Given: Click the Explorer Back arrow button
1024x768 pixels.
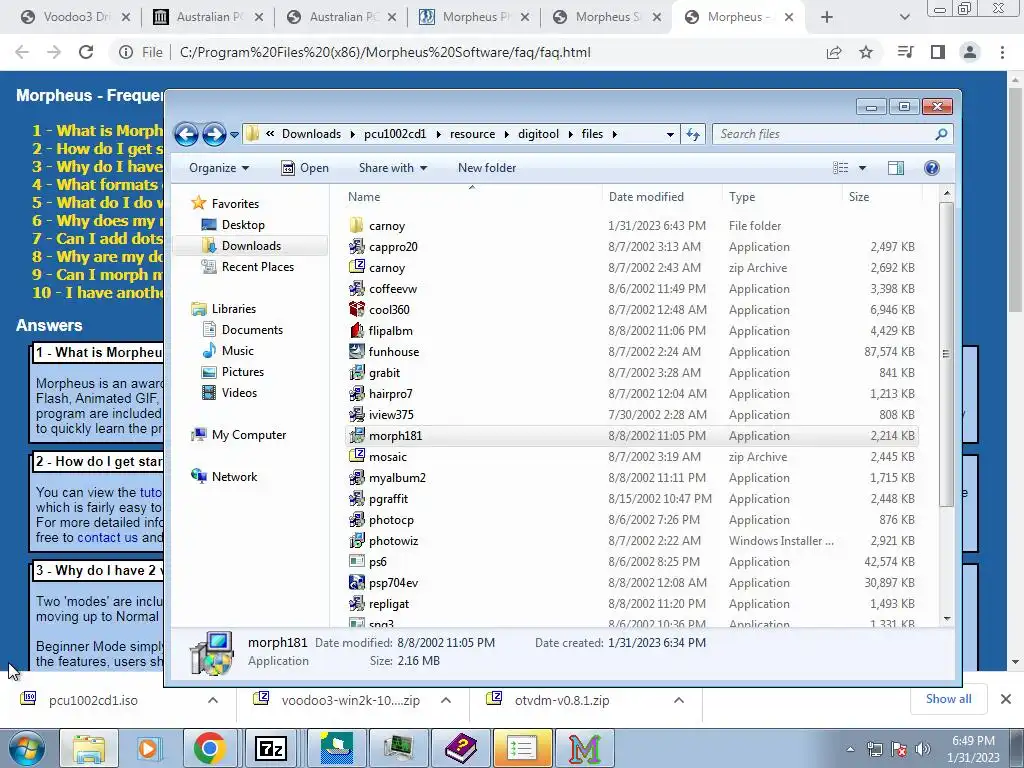Looking at the screenshot, I should pyautogui.click(x=186, y=135).
